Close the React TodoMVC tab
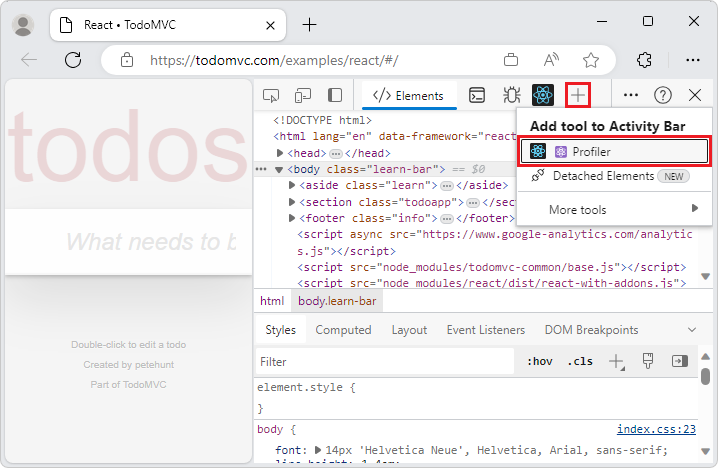The image size is (718, 468). pyautogui.click(x=271, y=26)
